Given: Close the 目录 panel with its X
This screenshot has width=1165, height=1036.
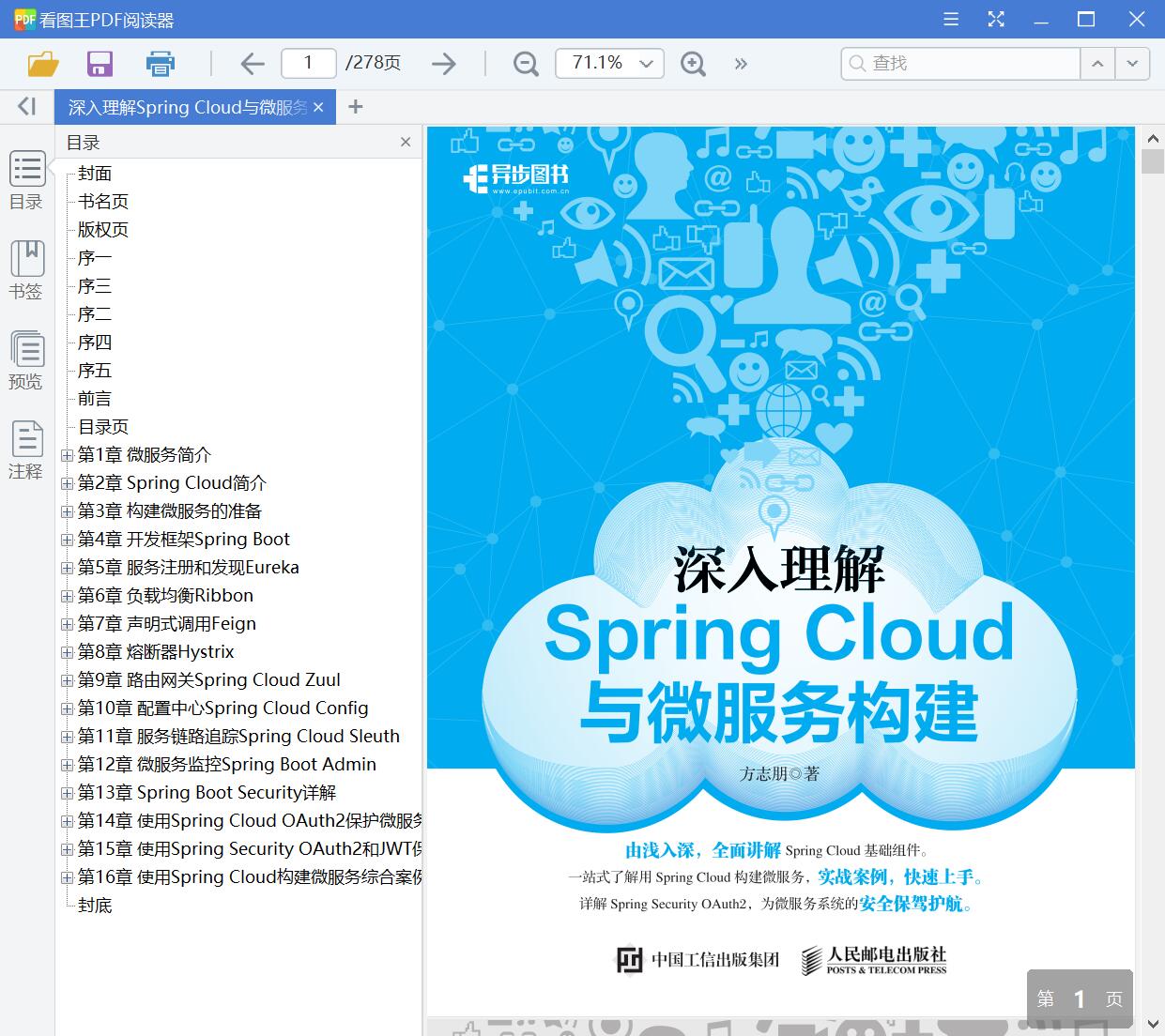Looking at the screenshot, I should (x=406, y=143).
